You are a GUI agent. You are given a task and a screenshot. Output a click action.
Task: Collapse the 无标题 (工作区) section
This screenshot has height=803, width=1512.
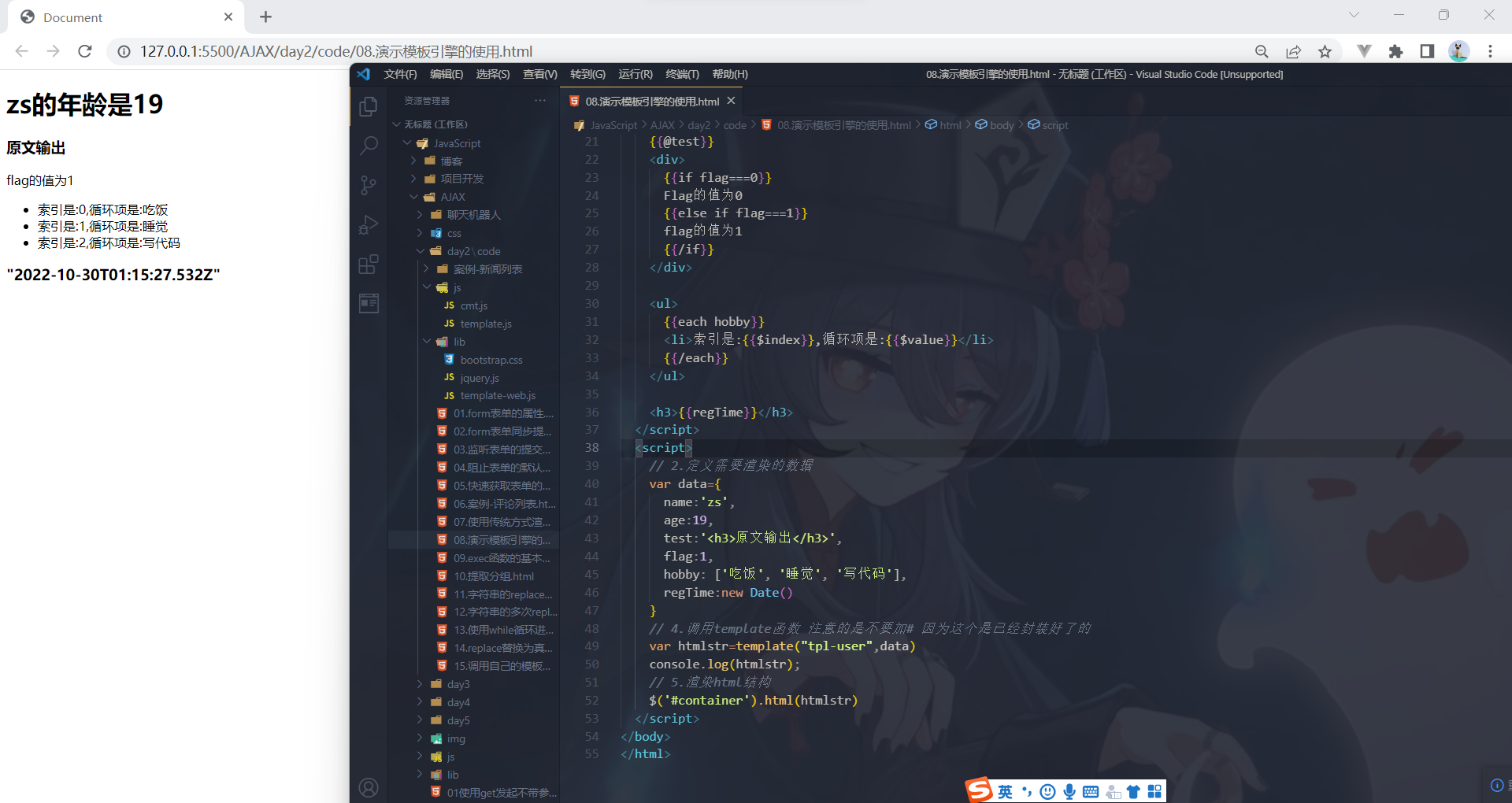pyautogui.click(x=473, y=124)
